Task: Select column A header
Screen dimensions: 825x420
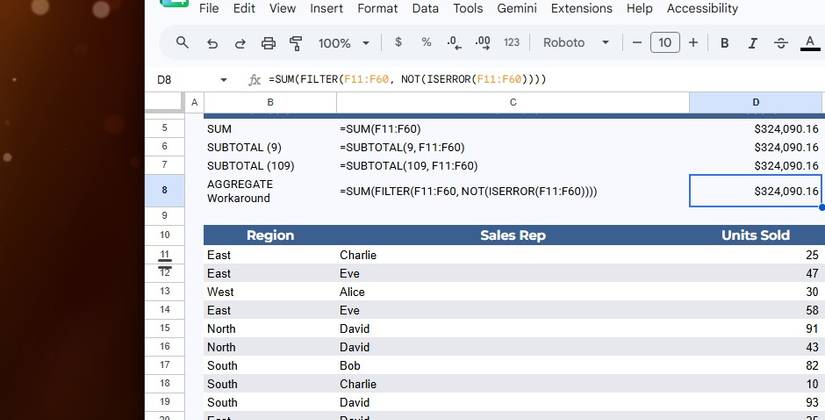Action: [194, 103]
